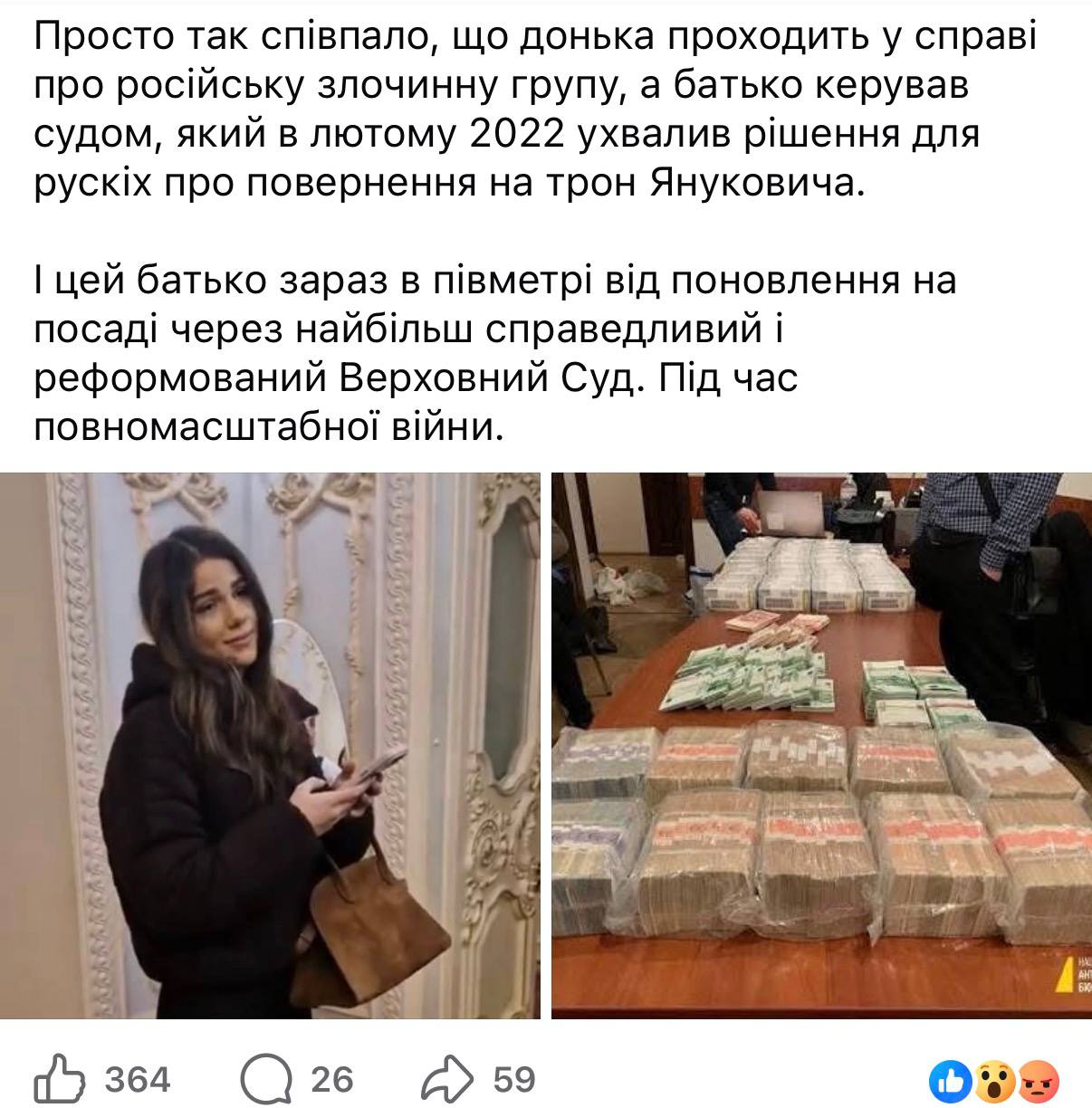The image size is (1092, 1108).
Task: View who liked via 364 count
Action: 138,1079
